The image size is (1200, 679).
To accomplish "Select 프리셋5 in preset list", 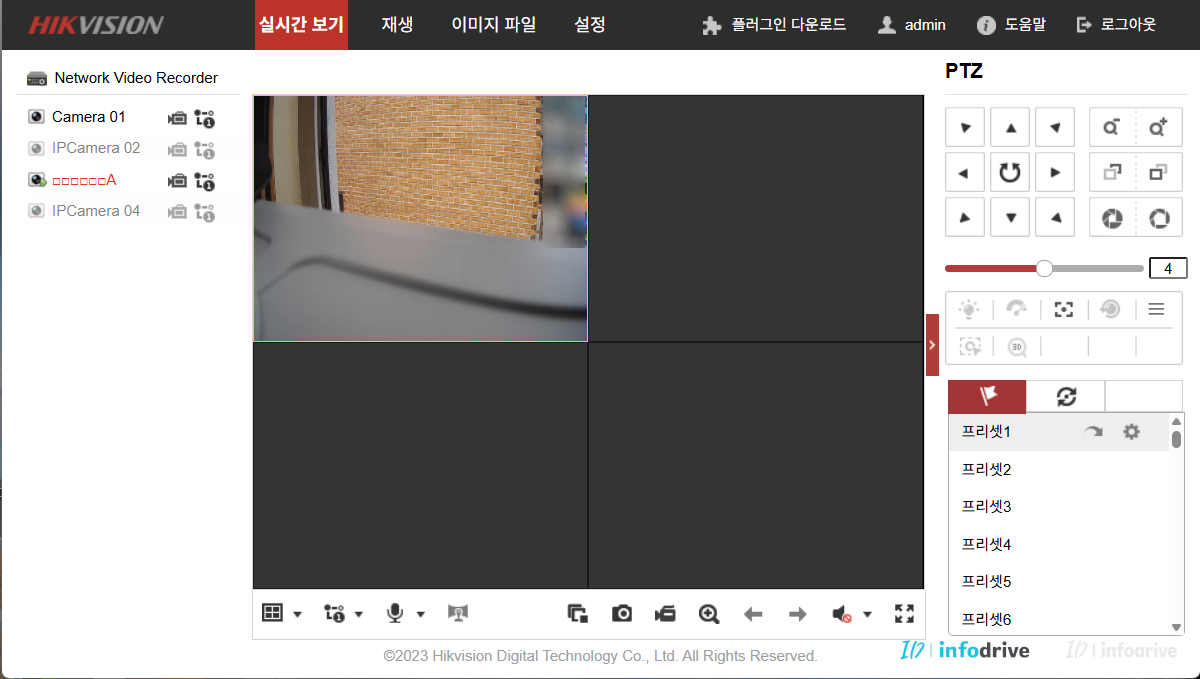I will (x=1059, y=581).
